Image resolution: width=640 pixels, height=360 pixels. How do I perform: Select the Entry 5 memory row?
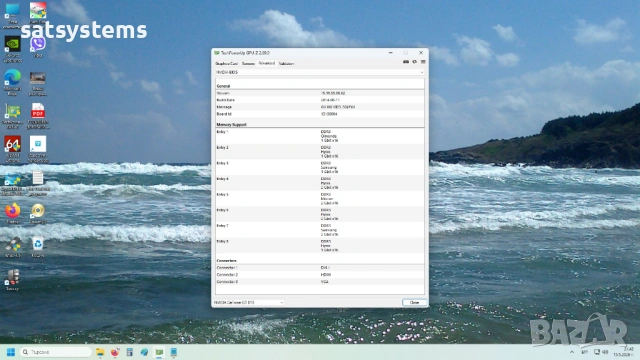click(320, 199)
